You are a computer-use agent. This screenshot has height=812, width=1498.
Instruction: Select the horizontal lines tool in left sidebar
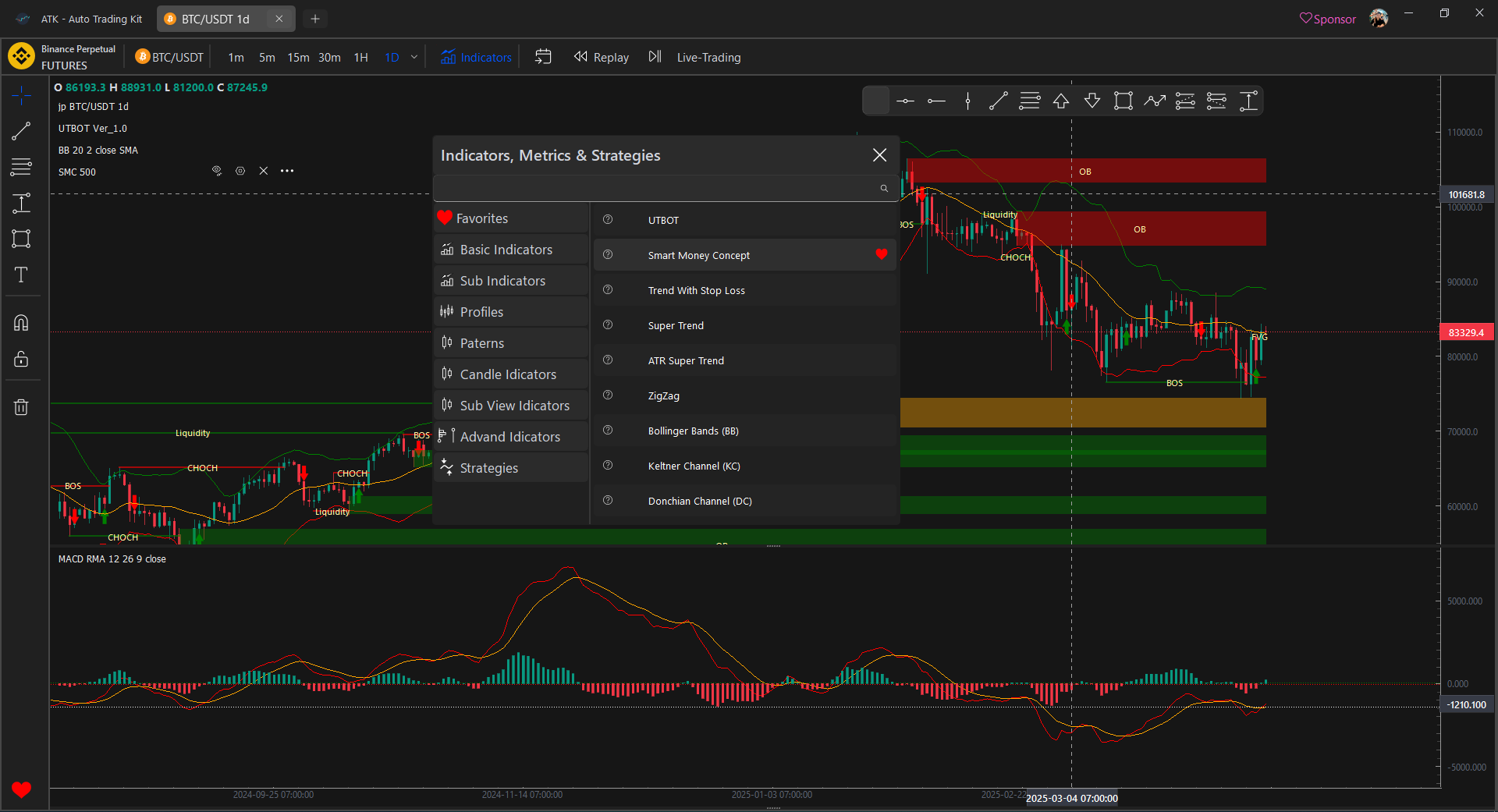(x=21, y=167)
